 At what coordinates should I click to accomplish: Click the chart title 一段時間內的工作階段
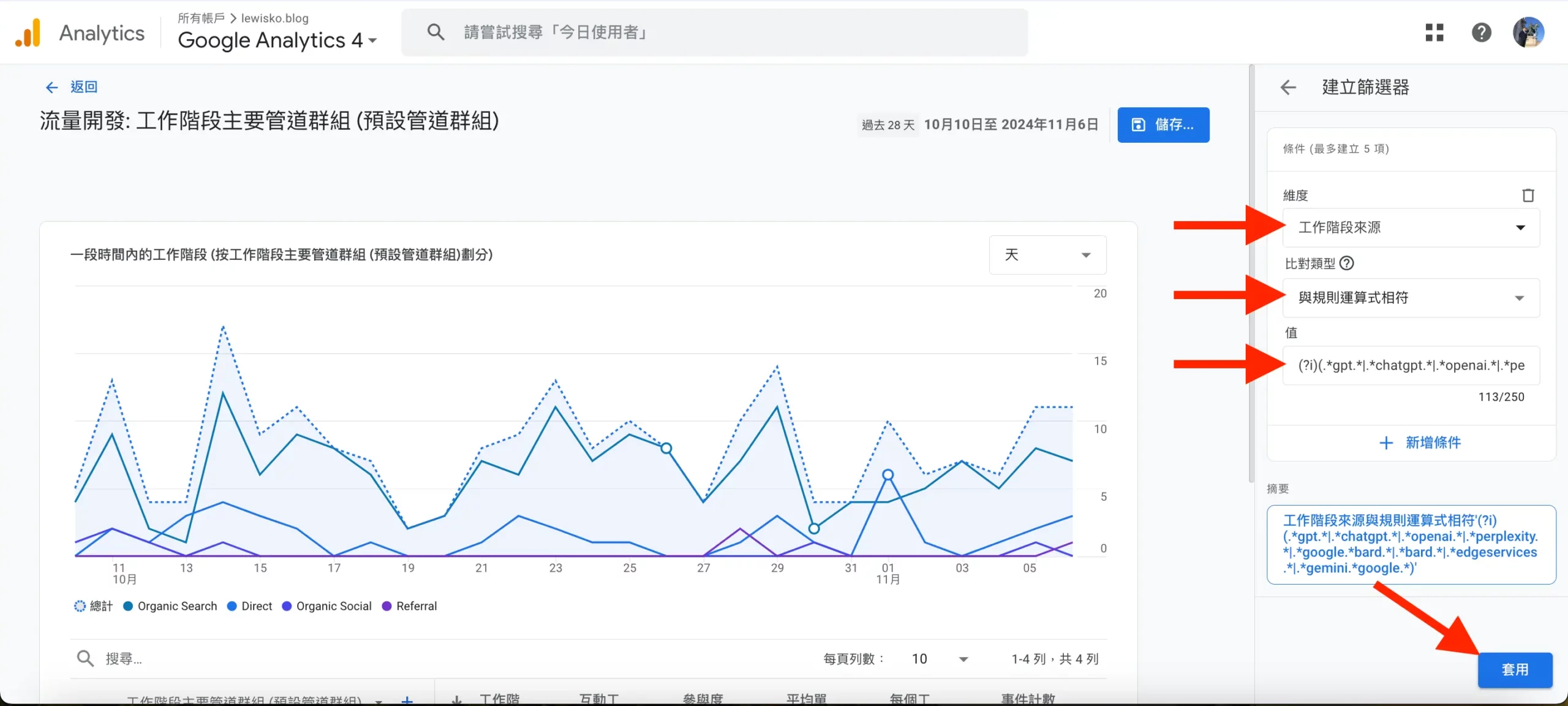point(282,255)
